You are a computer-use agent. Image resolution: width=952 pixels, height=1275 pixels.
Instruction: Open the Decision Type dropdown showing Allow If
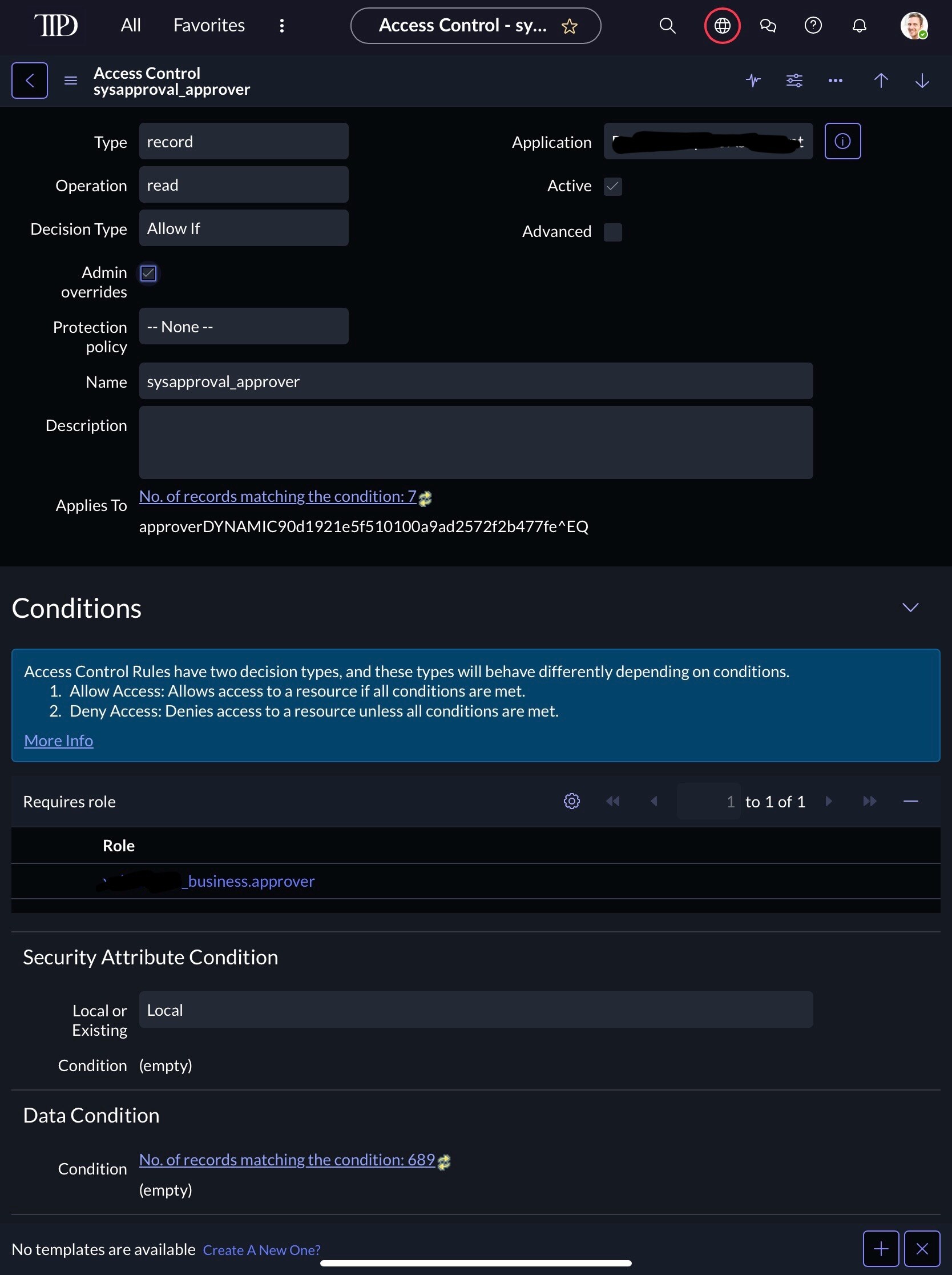[x=244, y=228]
